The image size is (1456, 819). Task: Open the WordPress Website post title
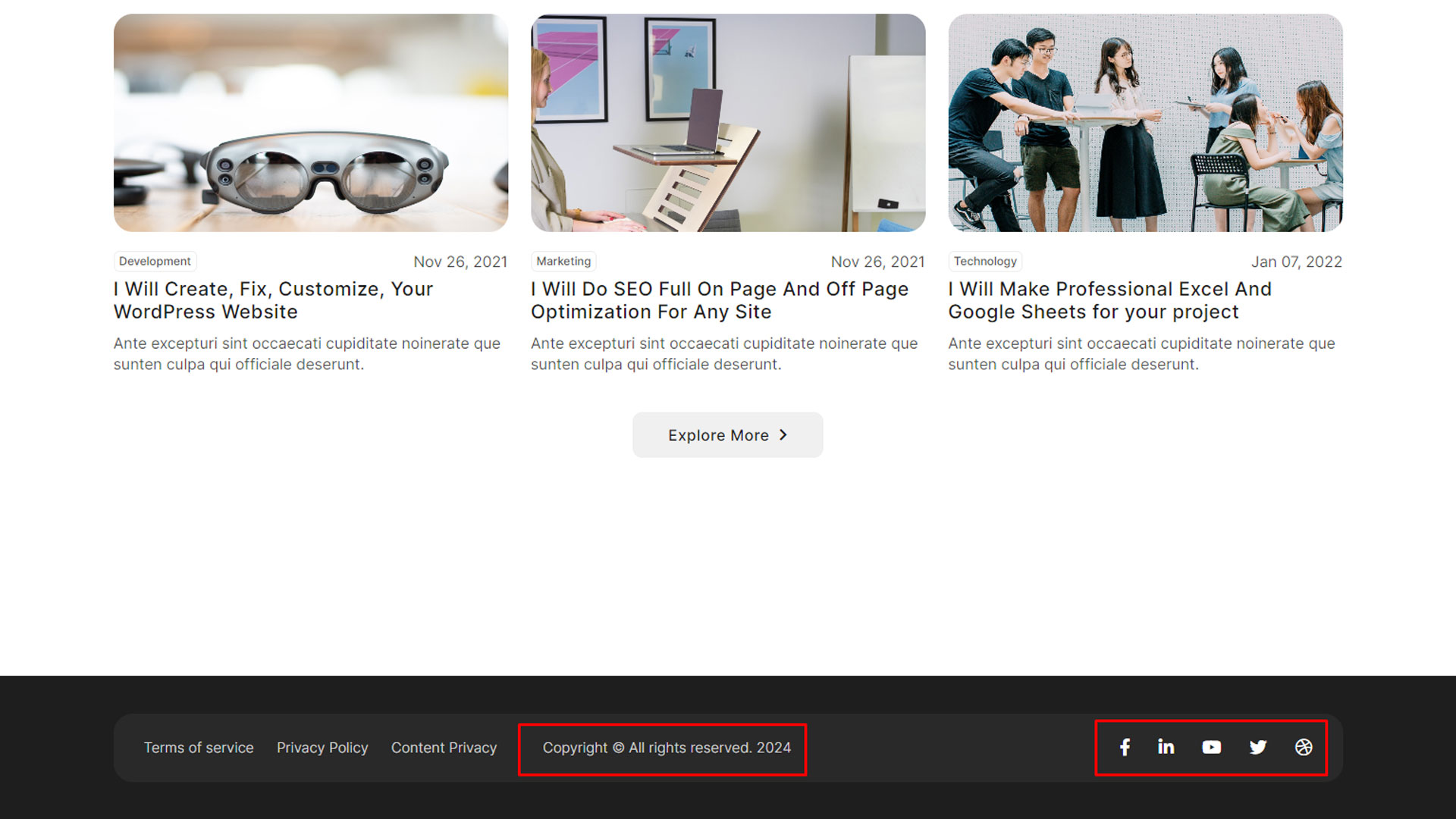point(273,300)
